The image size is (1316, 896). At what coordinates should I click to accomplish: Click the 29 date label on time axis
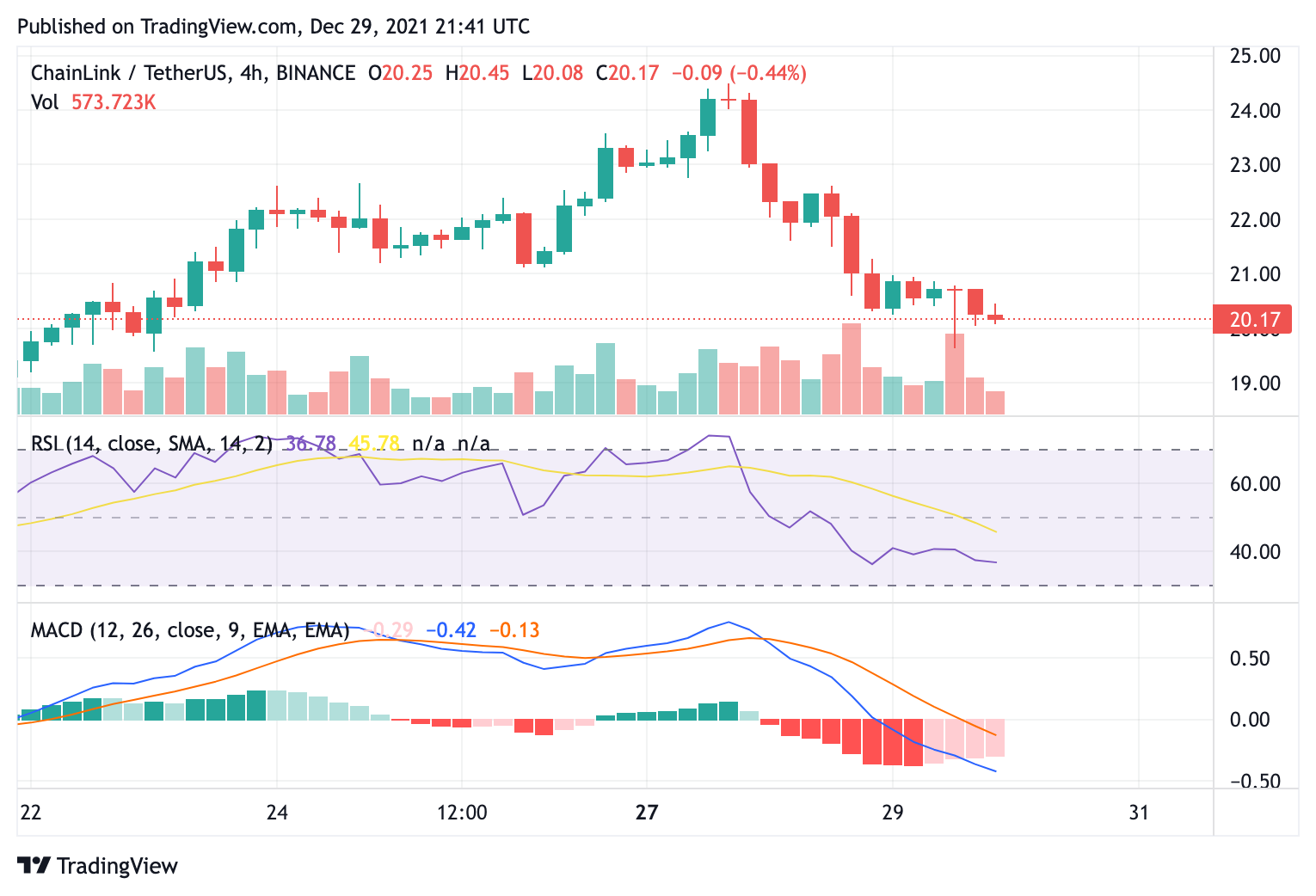[x=893, y=812]
